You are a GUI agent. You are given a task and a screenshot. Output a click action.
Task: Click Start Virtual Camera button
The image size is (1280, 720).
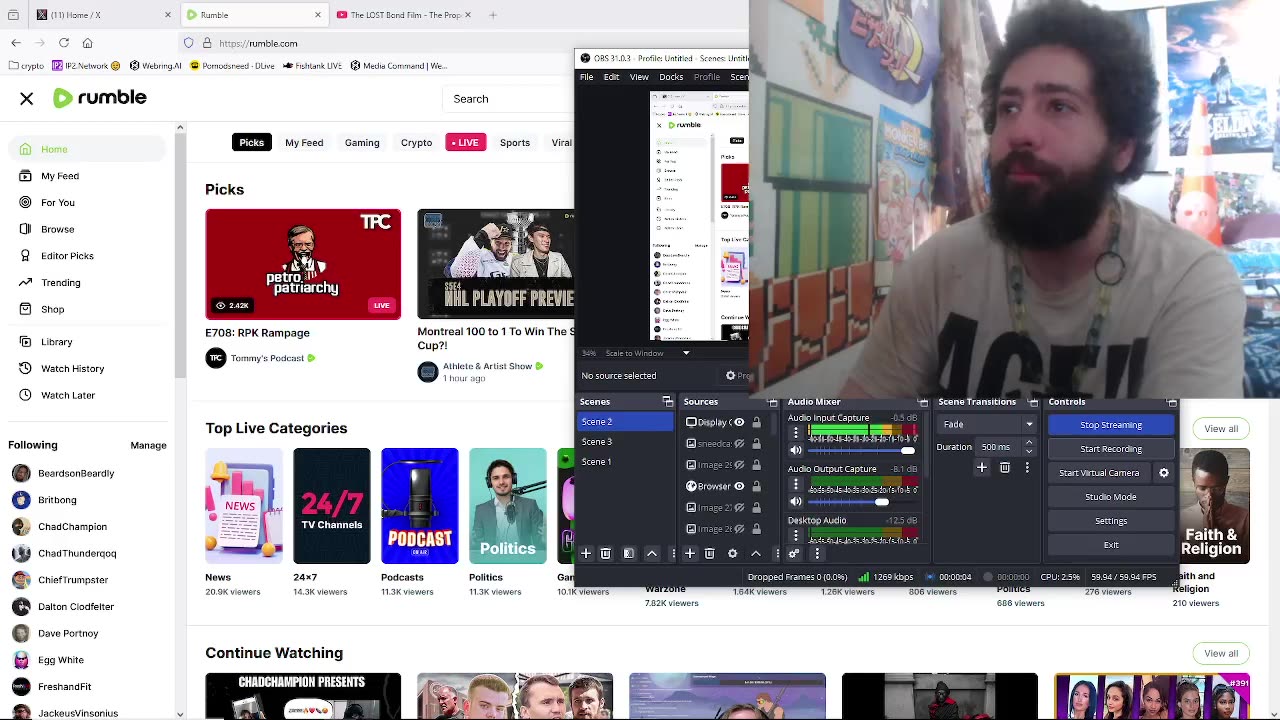point(1099,473)
